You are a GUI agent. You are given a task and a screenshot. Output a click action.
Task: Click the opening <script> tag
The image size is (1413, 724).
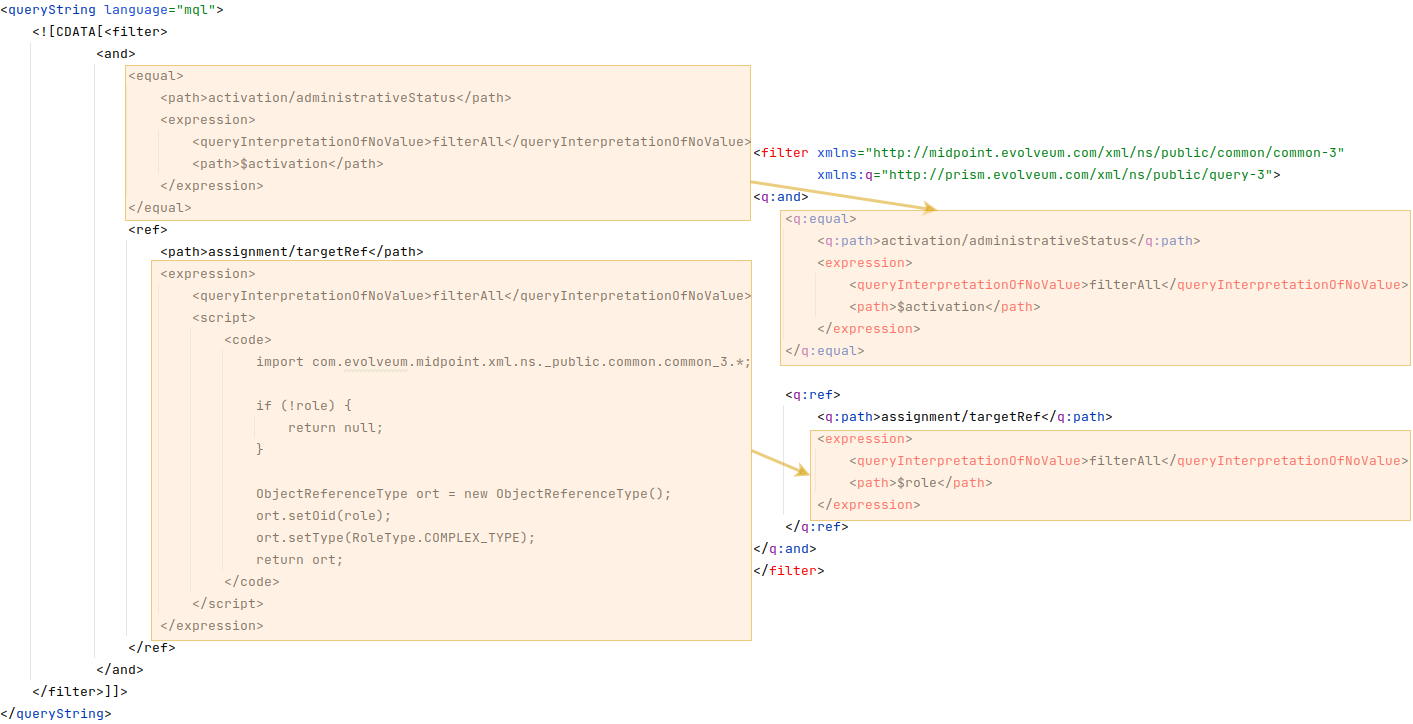tap(224, 318)
